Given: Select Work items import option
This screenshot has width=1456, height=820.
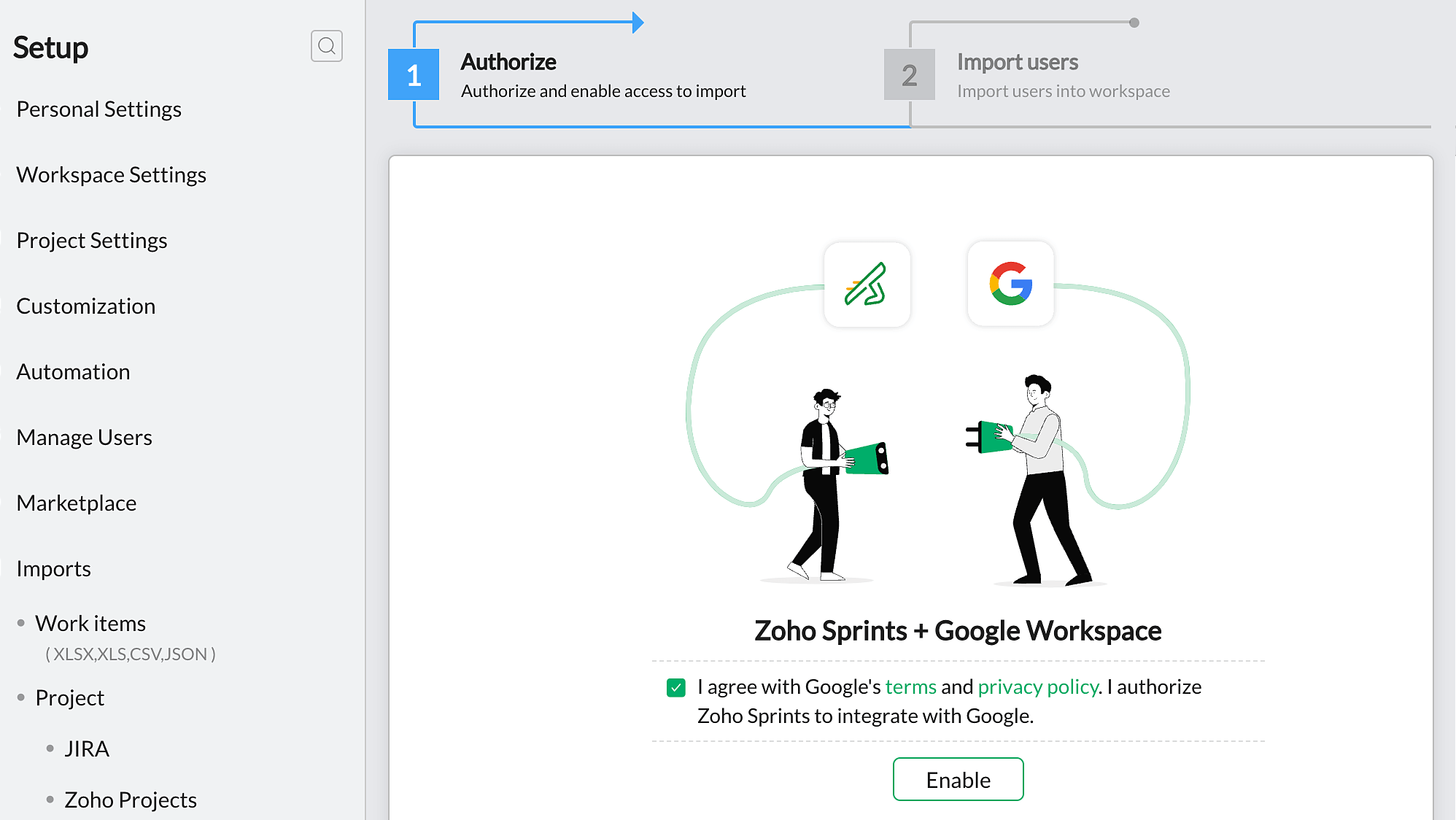Looking at the screenshot, I should 90,623.
